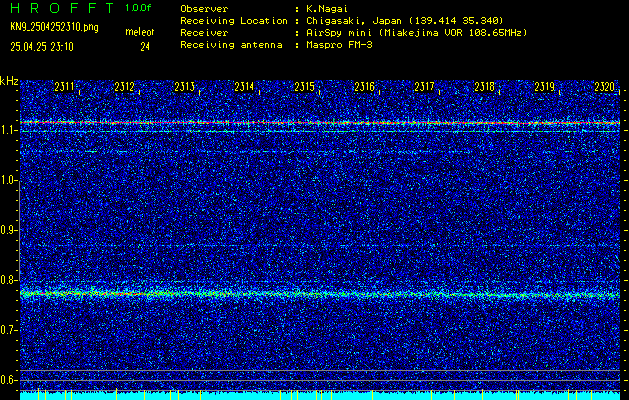This screenshot has width=629, height=400.
Task: Click the Receiving Location label
Action: tap(234, 21)
